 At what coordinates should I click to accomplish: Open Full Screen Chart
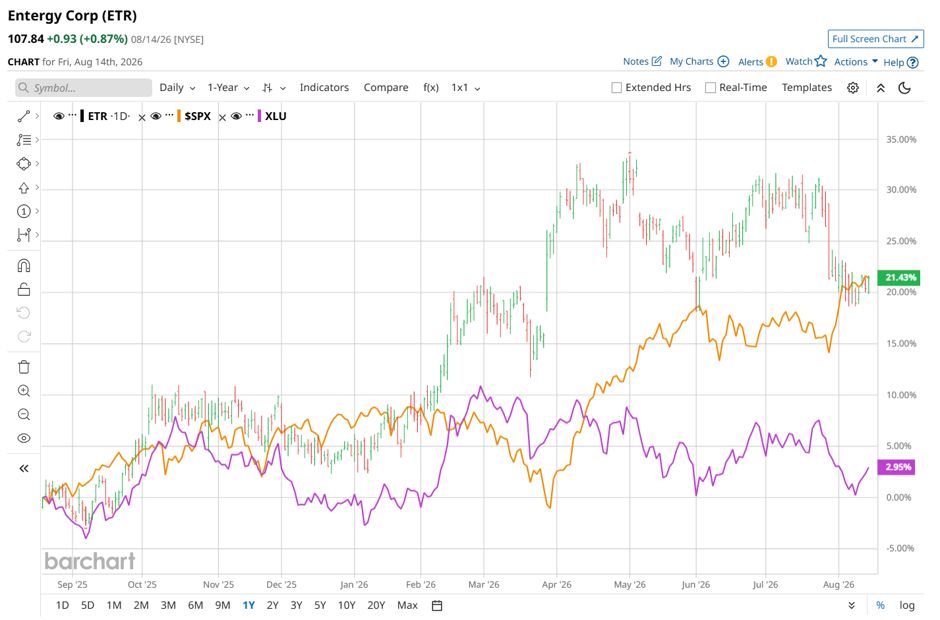(x=875, y=39)
